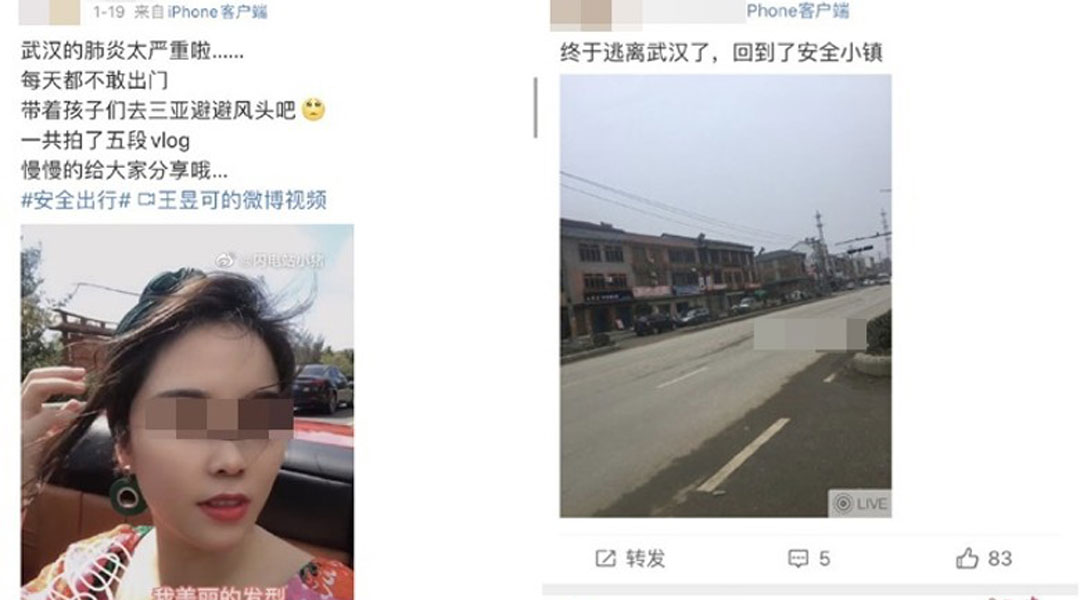Click the 1-19 post timestamp
This screenshot has height=600, width=1080.
coord(109,12)
